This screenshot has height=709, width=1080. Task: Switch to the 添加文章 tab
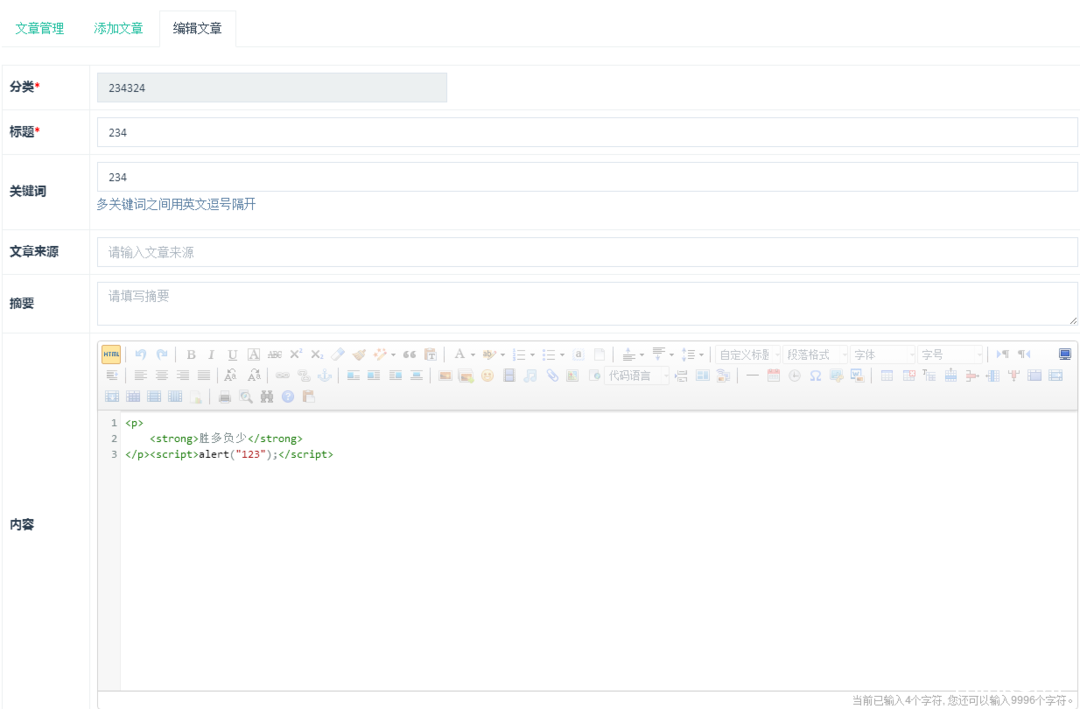click(118, 28)
